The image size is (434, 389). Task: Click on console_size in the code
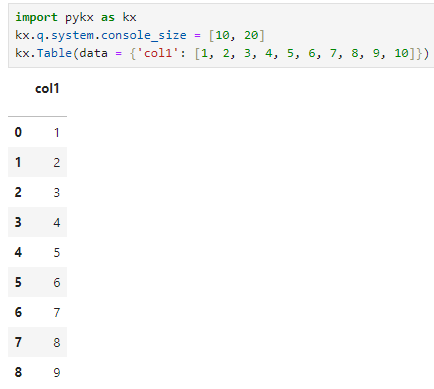144,35
